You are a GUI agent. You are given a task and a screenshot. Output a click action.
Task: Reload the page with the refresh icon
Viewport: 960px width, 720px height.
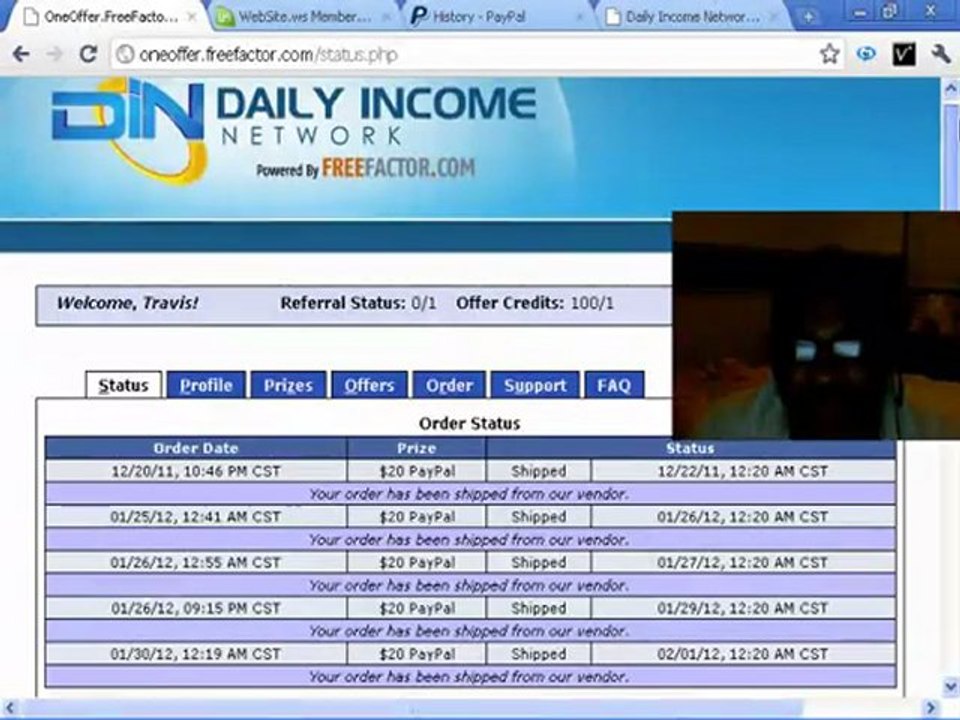tap(88, 54)
